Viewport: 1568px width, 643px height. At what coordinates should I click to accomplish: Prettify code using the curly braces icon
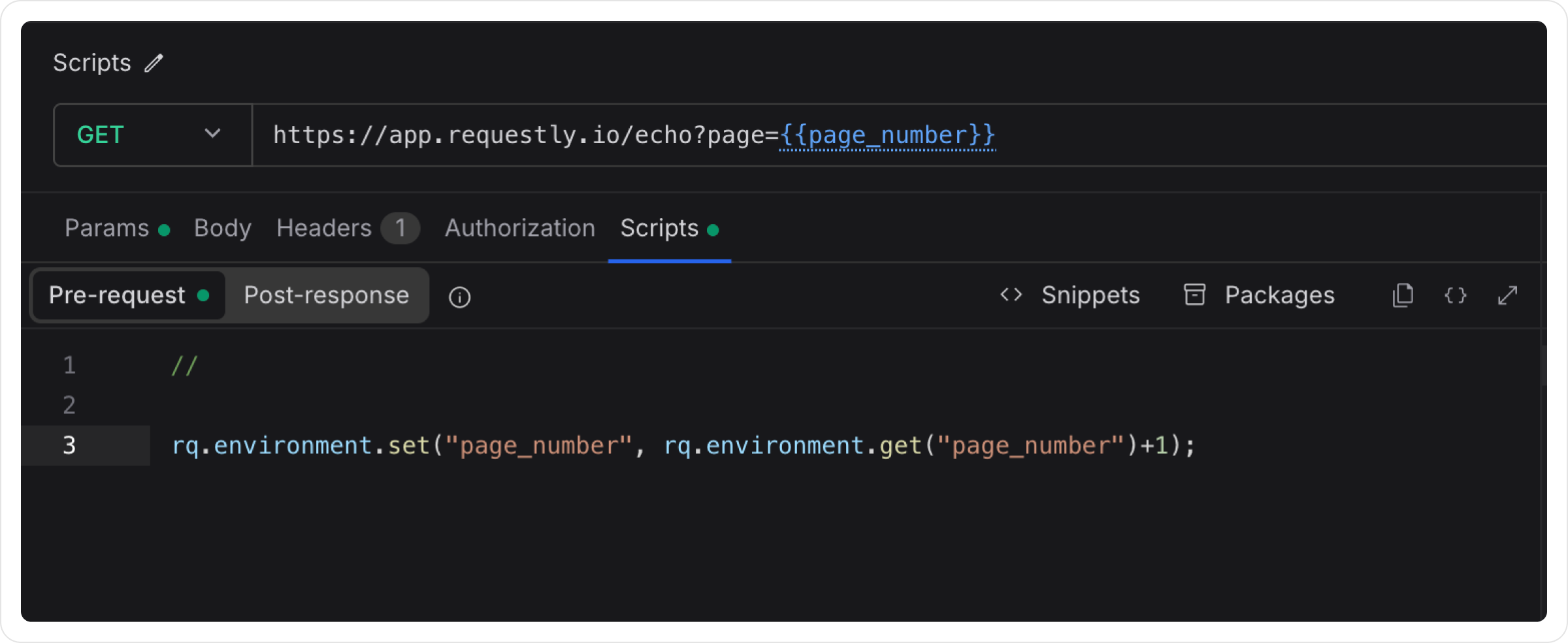pos(1455,295)
